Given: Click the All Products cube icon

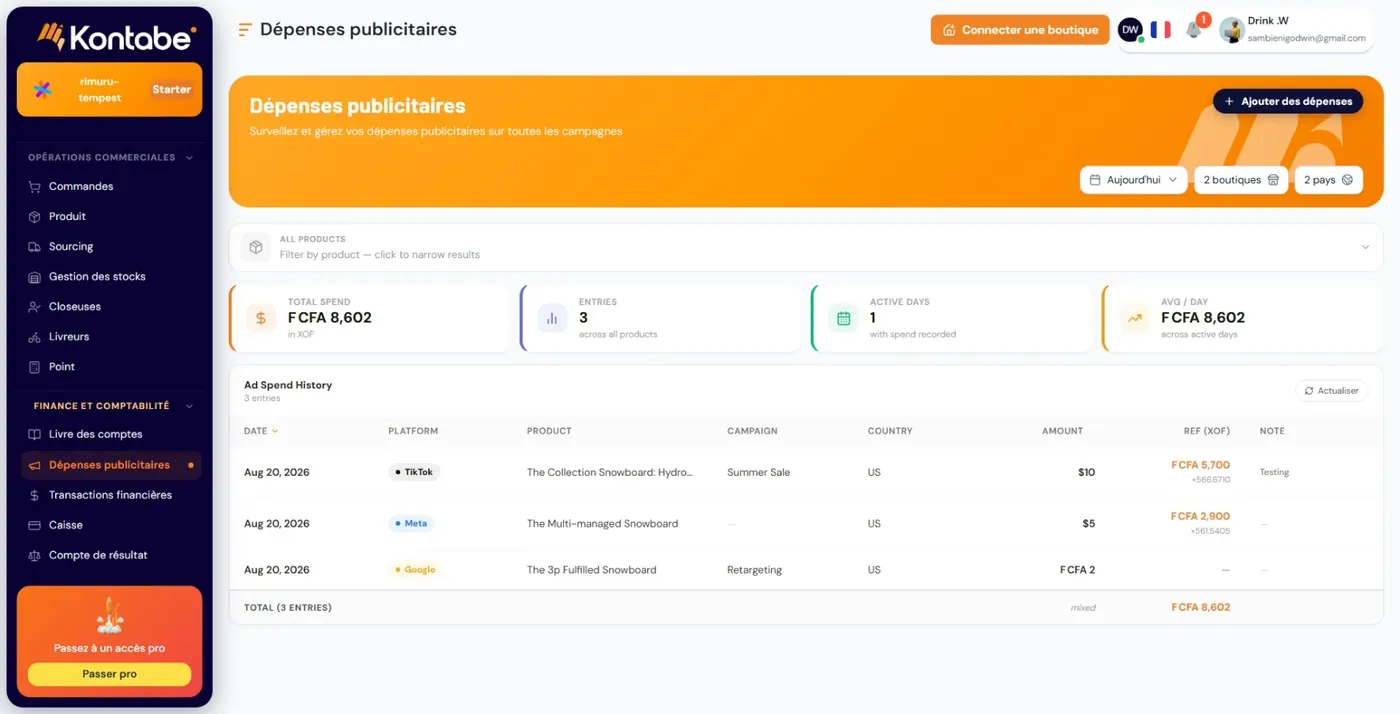Looking at the screenshot, I should pyautogui.click(x=256, y=247).
